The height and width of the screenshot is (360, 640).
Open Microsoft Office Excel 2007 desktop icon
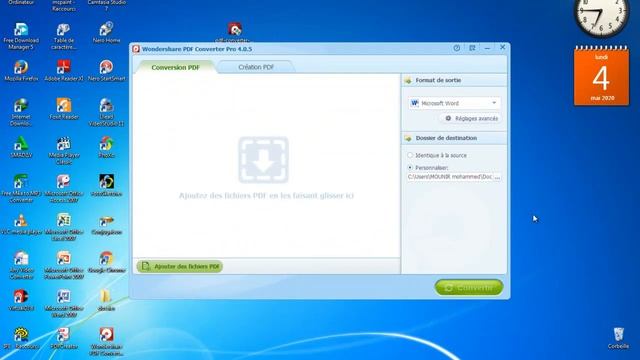coord(64,227)
